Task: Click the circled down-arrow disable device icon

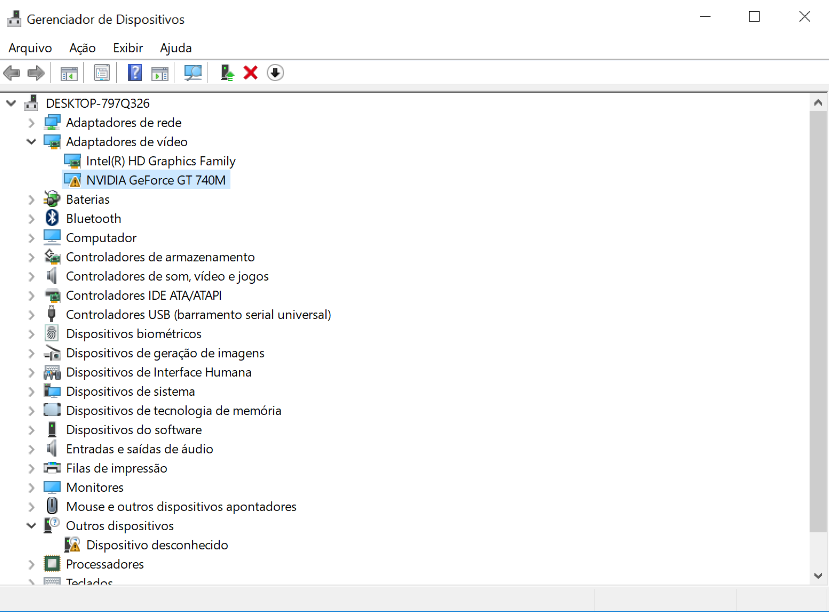Action: pos(275,73)
